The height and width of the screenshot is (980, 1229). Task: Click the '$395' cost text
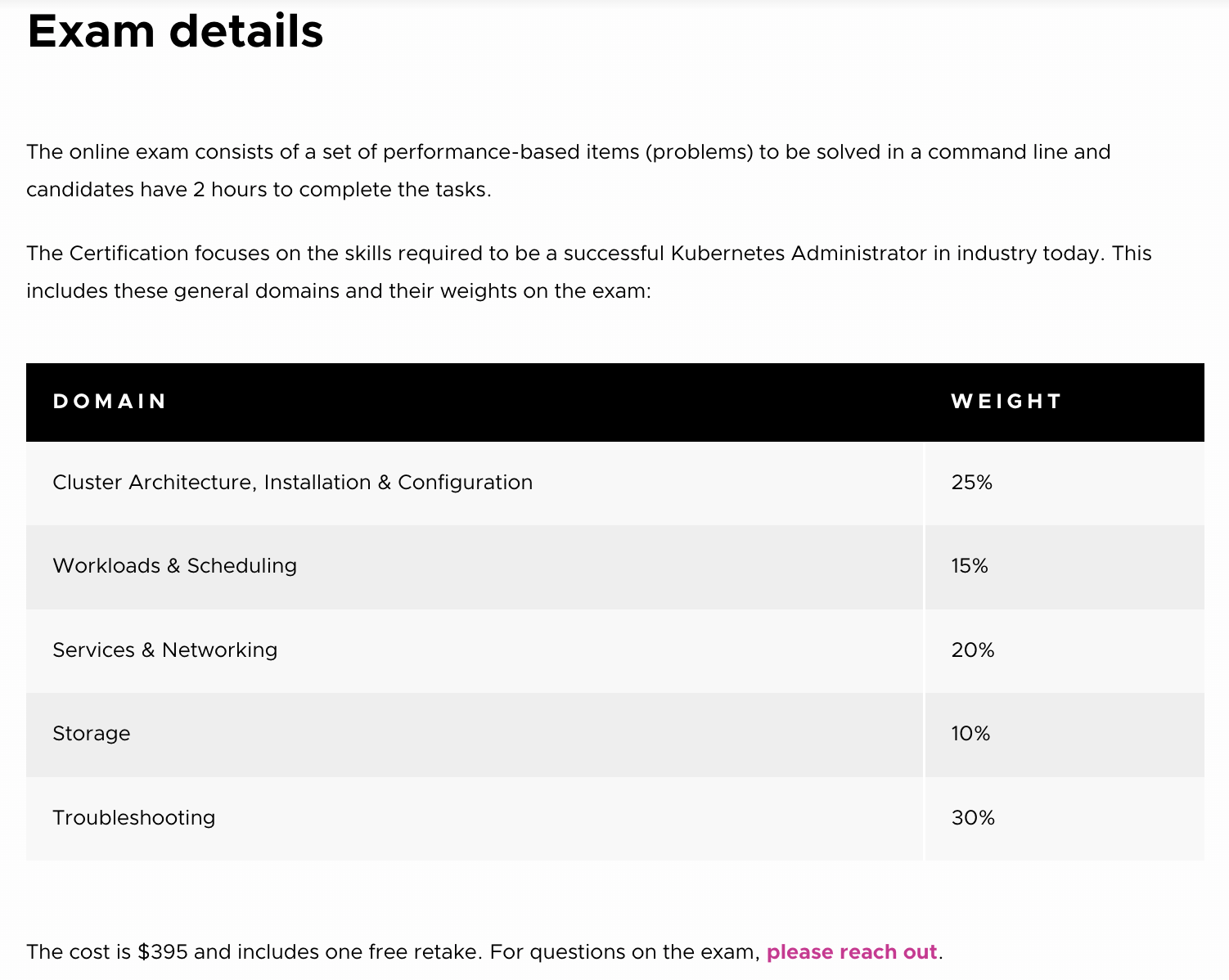tap(163, 952)
